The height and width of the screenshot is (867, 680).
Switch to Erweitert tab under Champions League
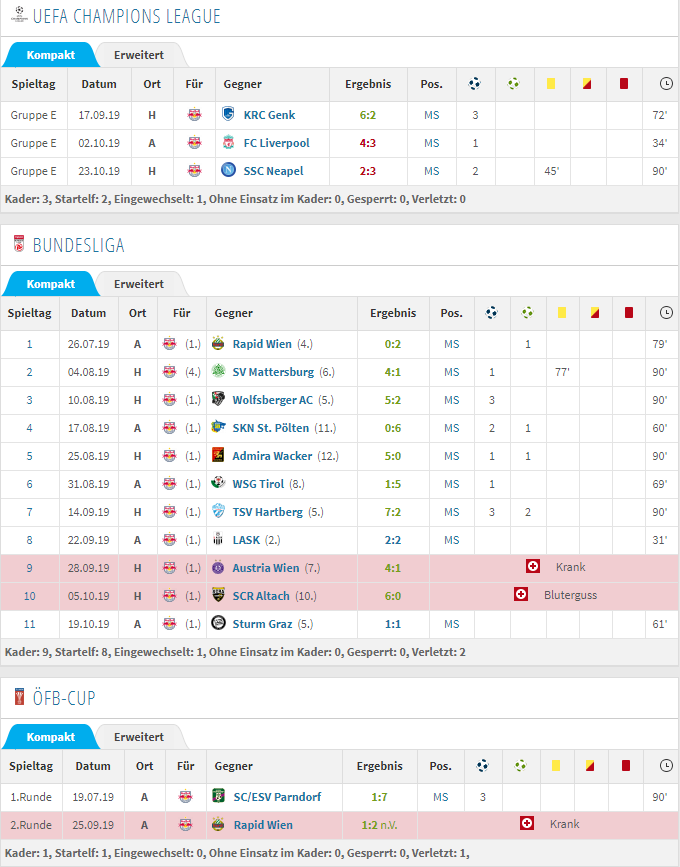click(139, 55)
